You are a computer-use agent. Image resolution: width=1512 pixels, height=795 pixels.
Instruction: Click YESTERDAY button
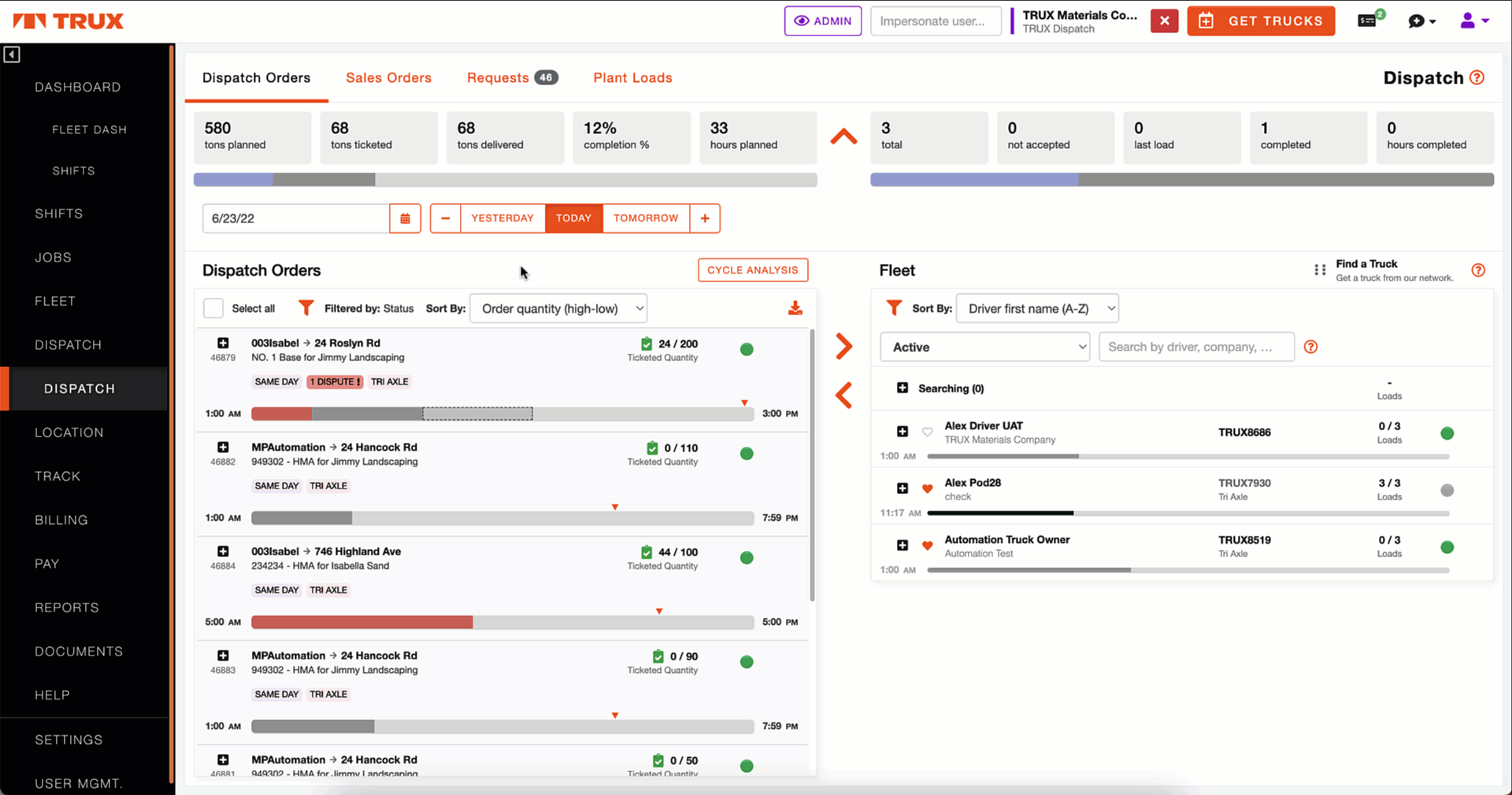click(x=502, y=218)
